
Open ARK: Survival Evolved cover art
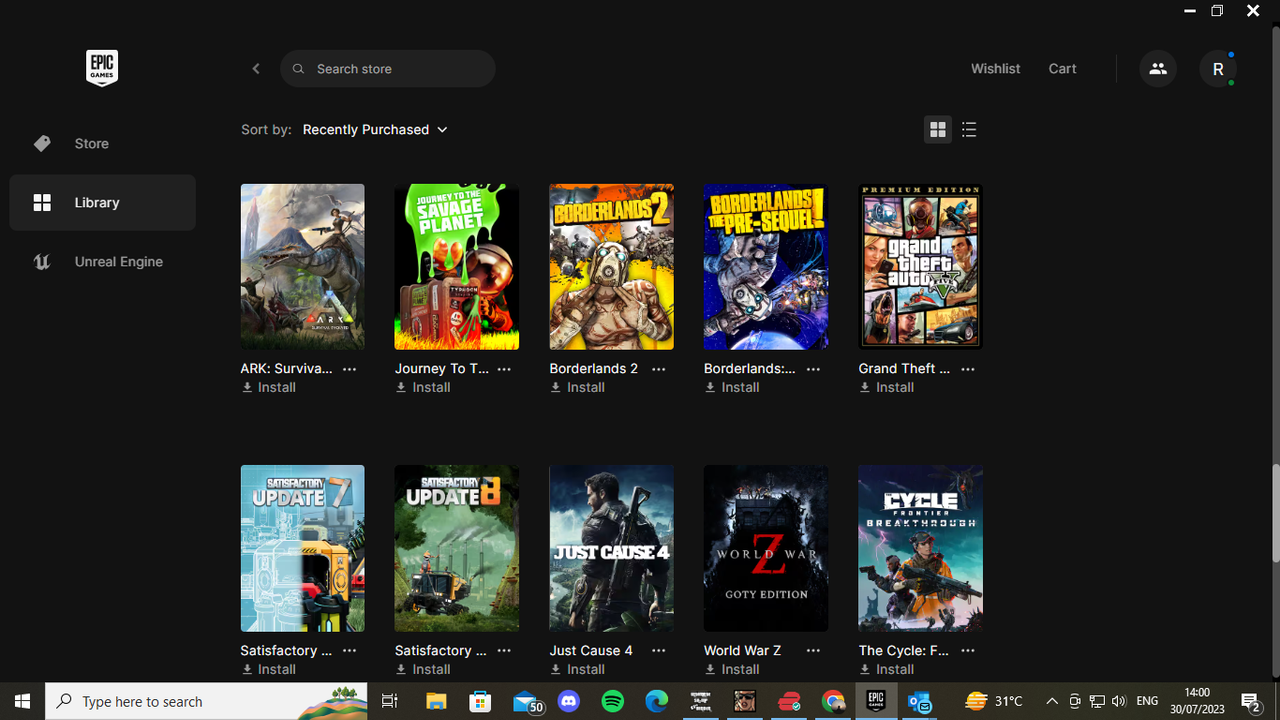point(302,266)
